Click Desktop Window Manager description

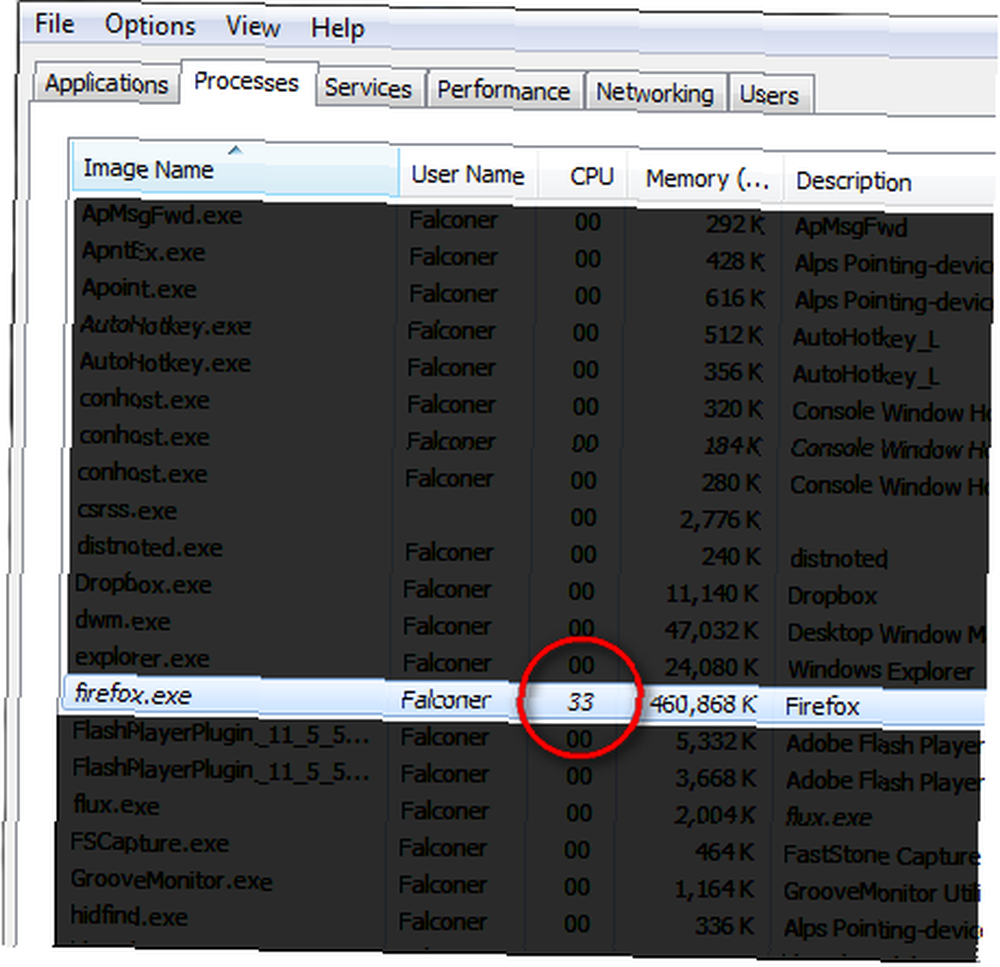tap(886, 633)
